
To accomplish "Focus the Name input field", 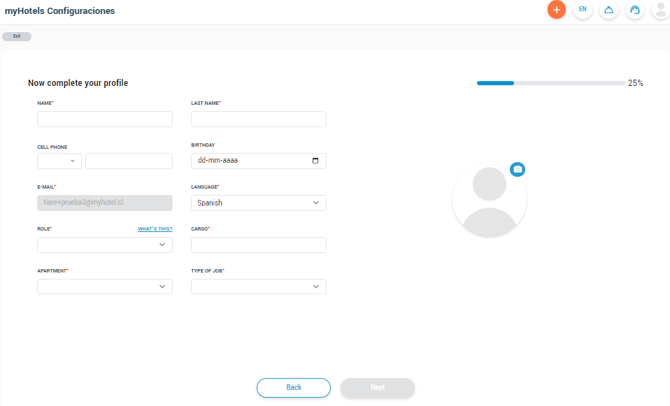I will (x=105, y=119).
